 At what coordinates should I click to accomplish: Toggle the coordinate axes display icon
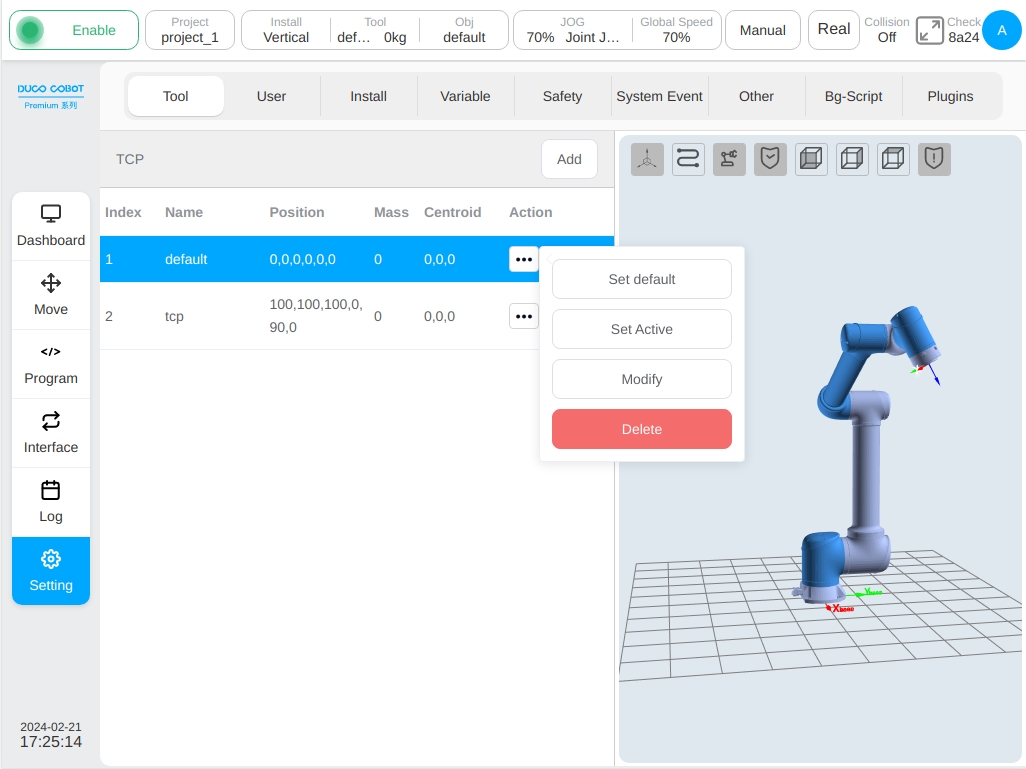click(647, 159)
